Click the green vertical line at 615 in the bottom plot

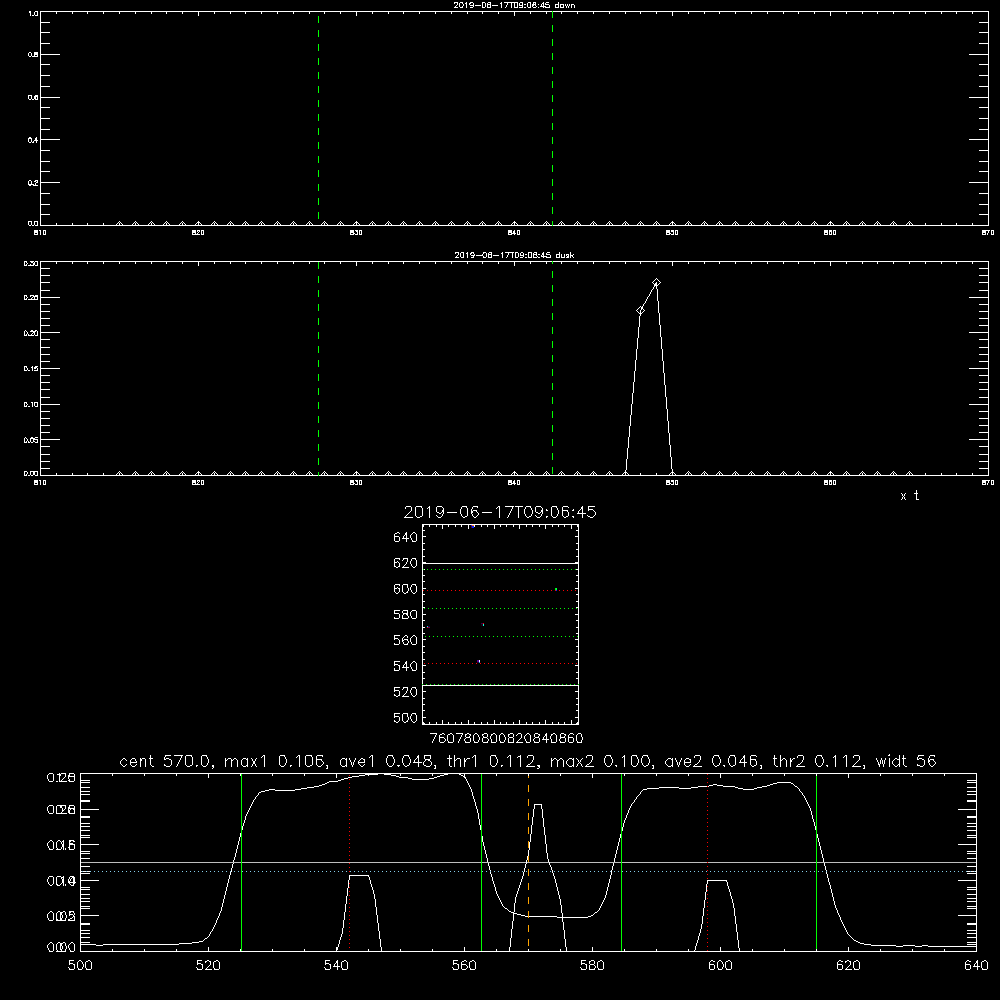pos(816,861)
